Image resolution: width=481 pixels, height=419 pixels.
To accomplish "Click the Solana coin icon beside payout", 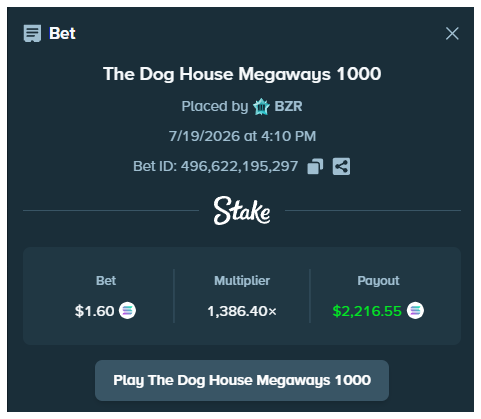I will [415, 311].
